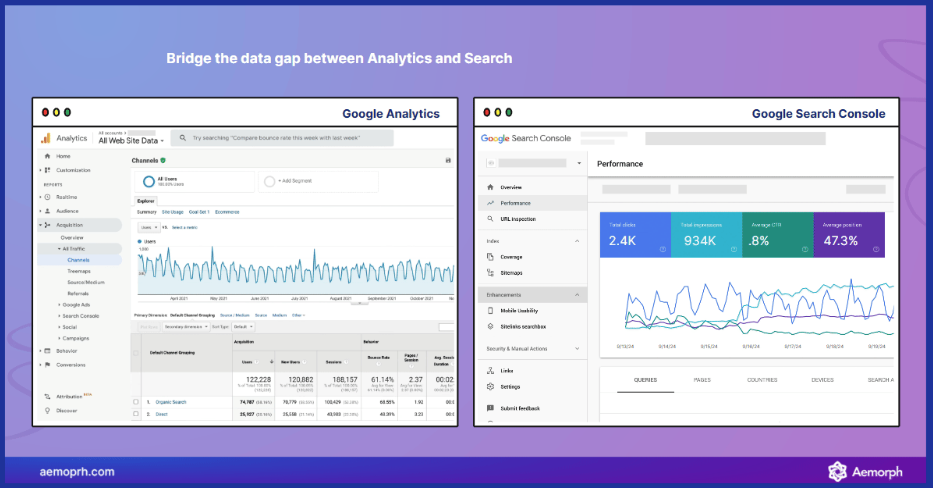Click the Home icon in Analytics sidebar
The image size is (933, 488).
47,156
